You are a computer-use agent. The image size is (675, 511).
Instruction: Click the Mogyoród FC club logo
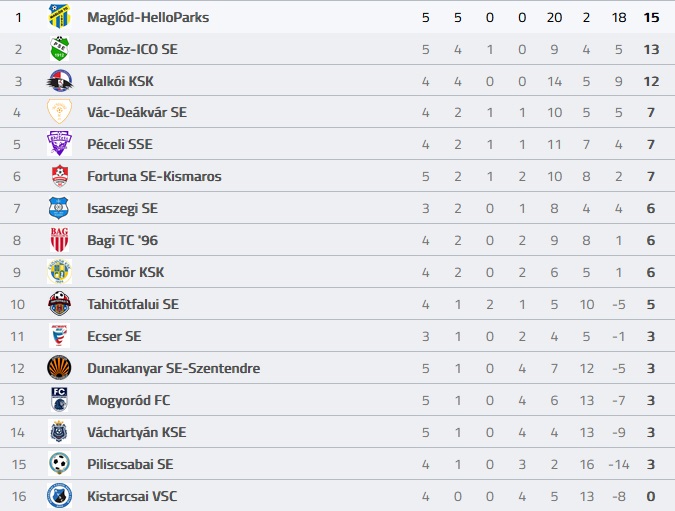59,400
